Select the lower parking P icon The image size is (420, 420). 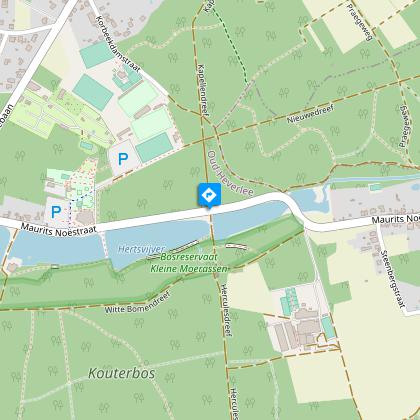coord(56,212)
